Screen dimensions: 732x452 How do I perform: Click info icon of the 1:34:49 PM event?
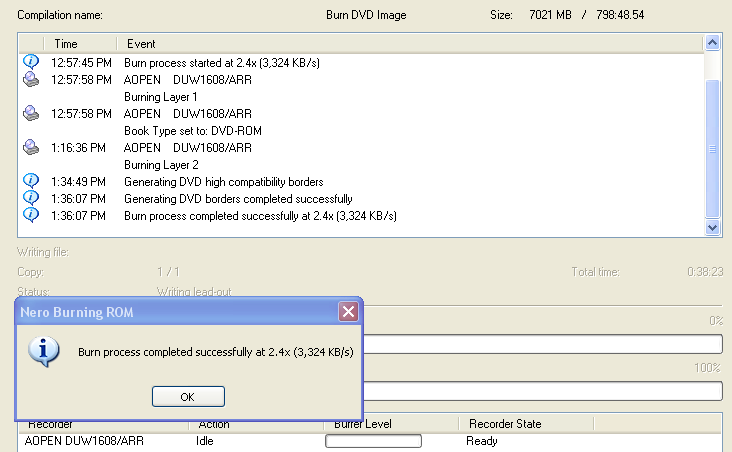[x=31, y=181]
